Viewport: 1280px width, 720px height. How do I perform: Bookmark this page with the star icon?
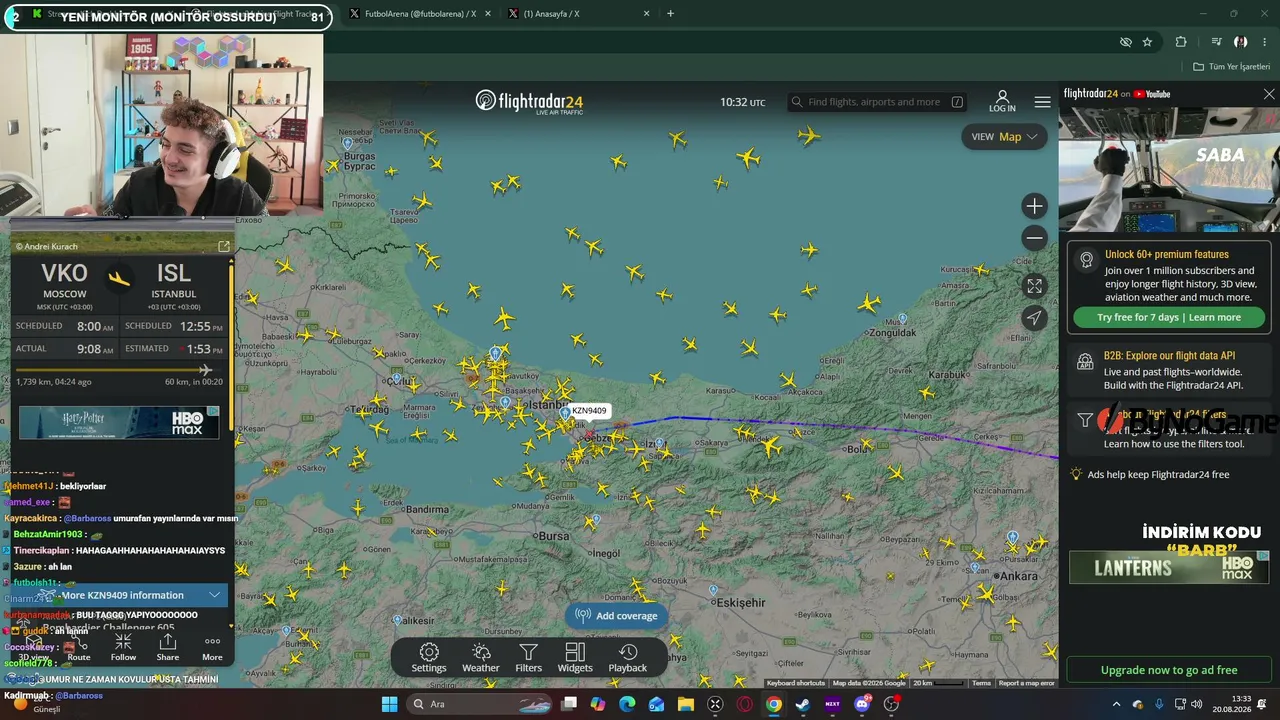1147,42
